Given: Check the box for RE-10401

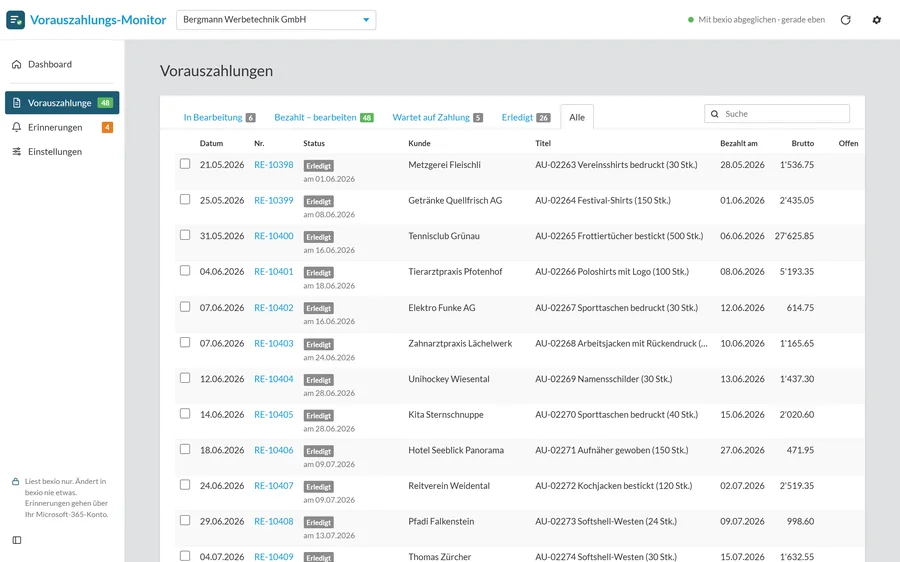Looking at the screenshot, I should (x=185, y=270).
